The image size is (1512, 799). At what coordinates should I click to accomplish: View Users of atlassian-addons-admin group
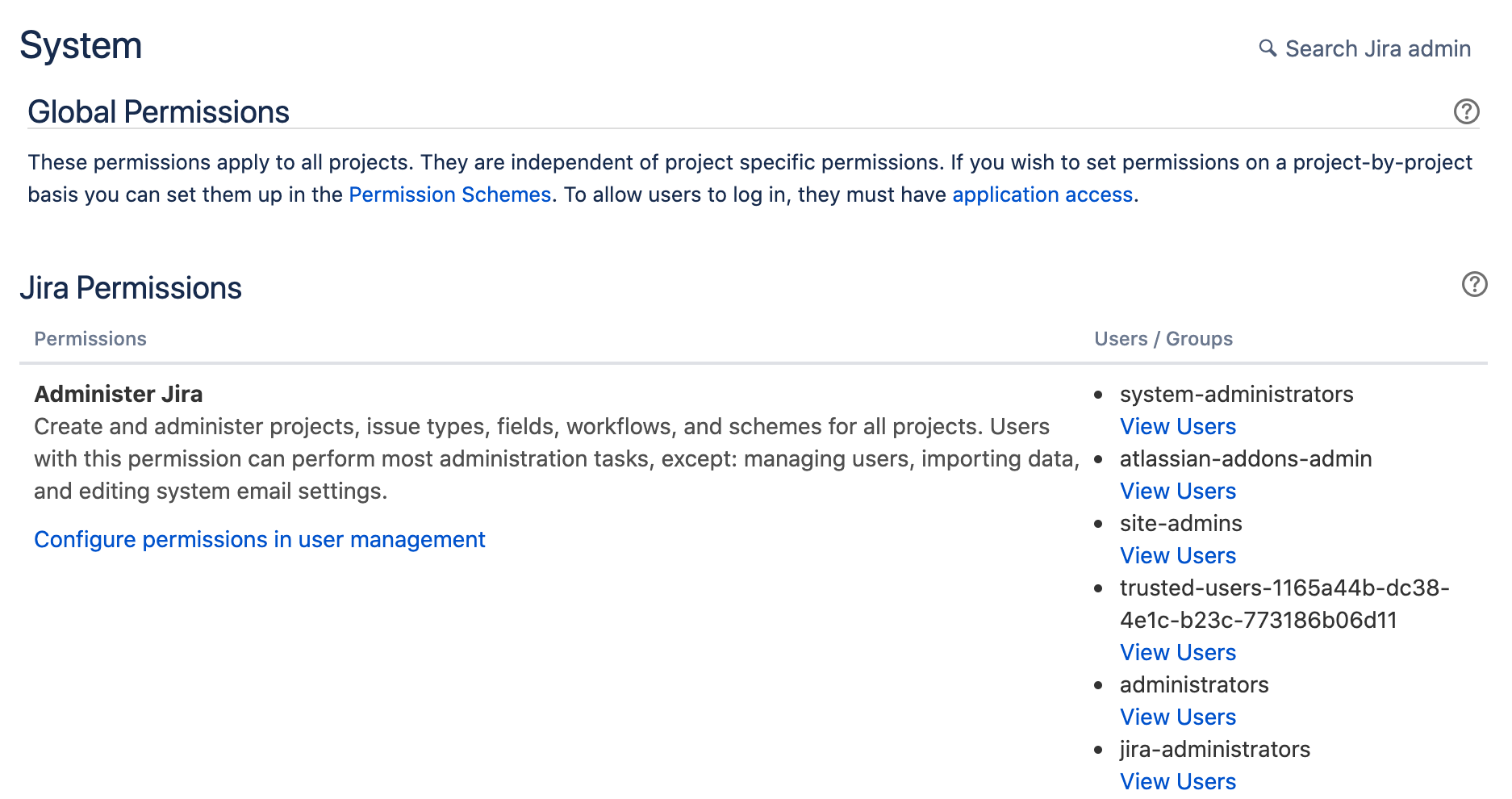tap(1177, 491)
